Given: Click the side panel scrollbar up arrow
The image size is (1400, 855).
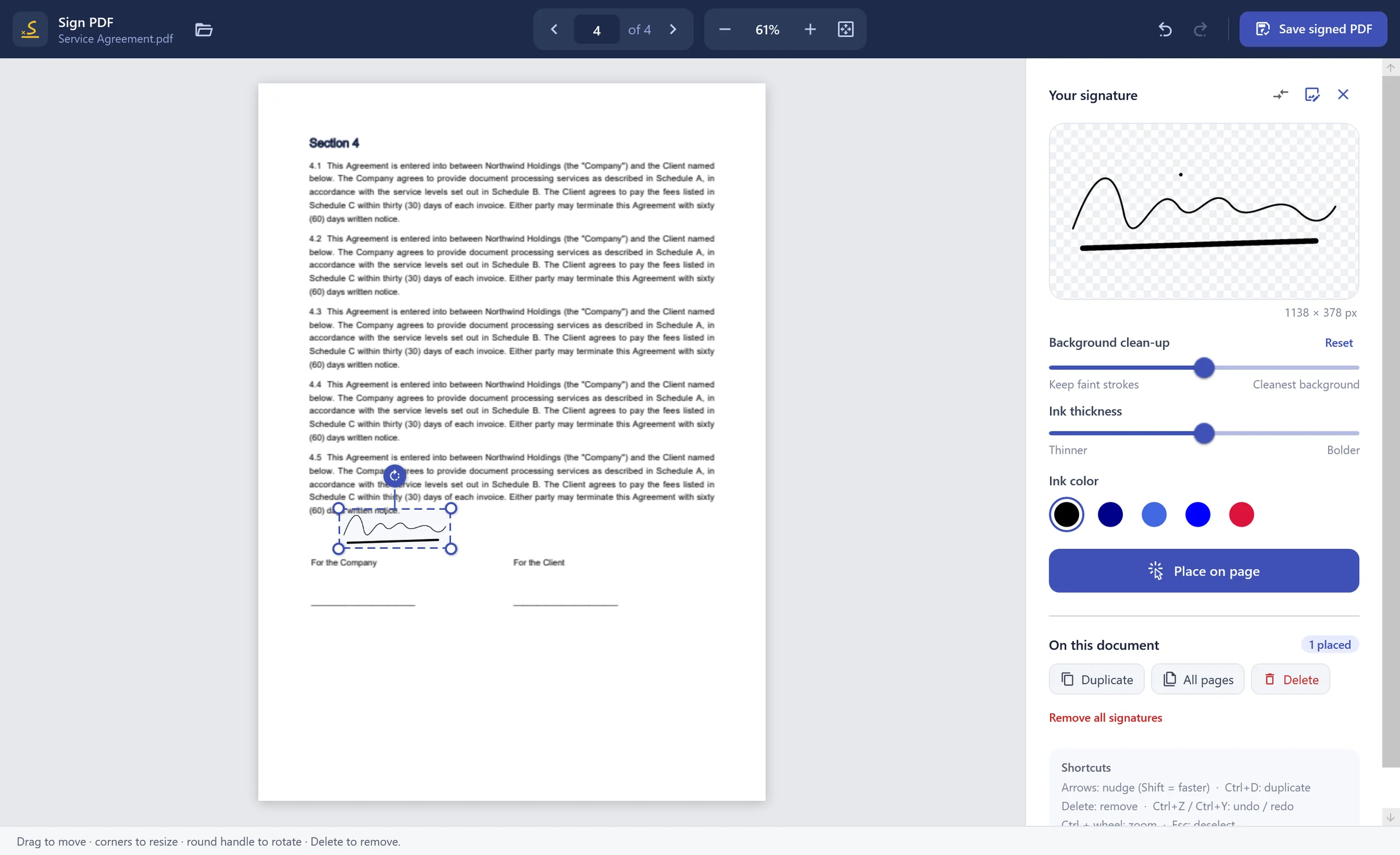Looking at the screenshot, I should pyautogui.click(x=1391, y=68).
